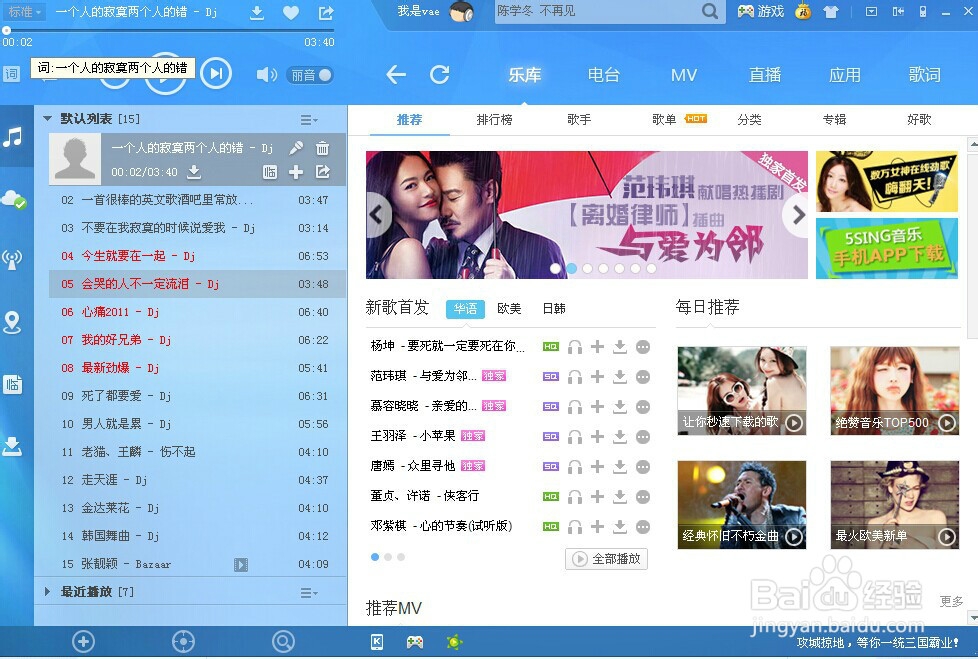The width and height of the screenshot is (978, 659).
Task: Switch to the 歌词 tab
Action: tap(924, 75)
